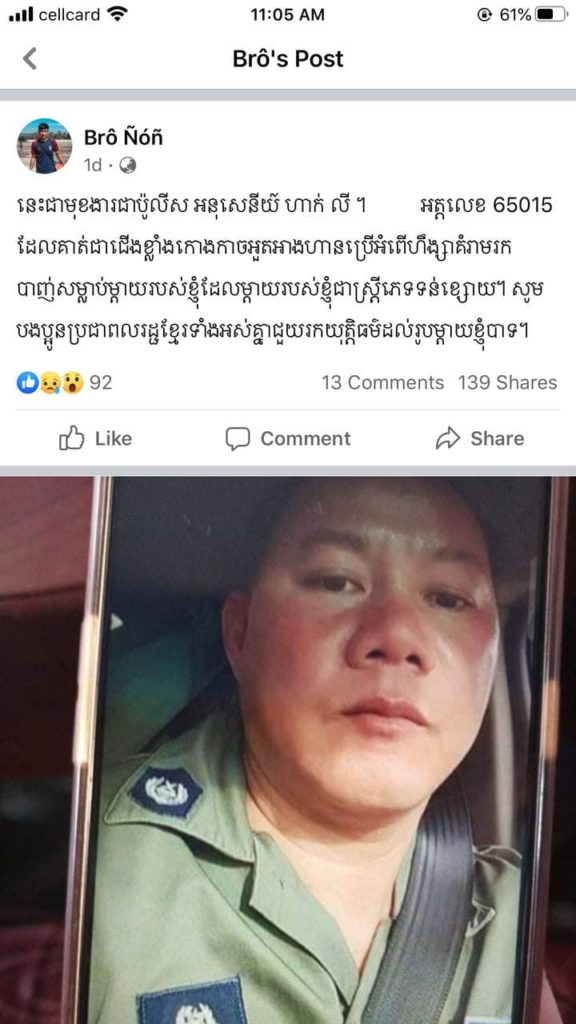576x1024 pixels.
Task: Click the surprised wow reaction emoji
Action: click(72, 383)
